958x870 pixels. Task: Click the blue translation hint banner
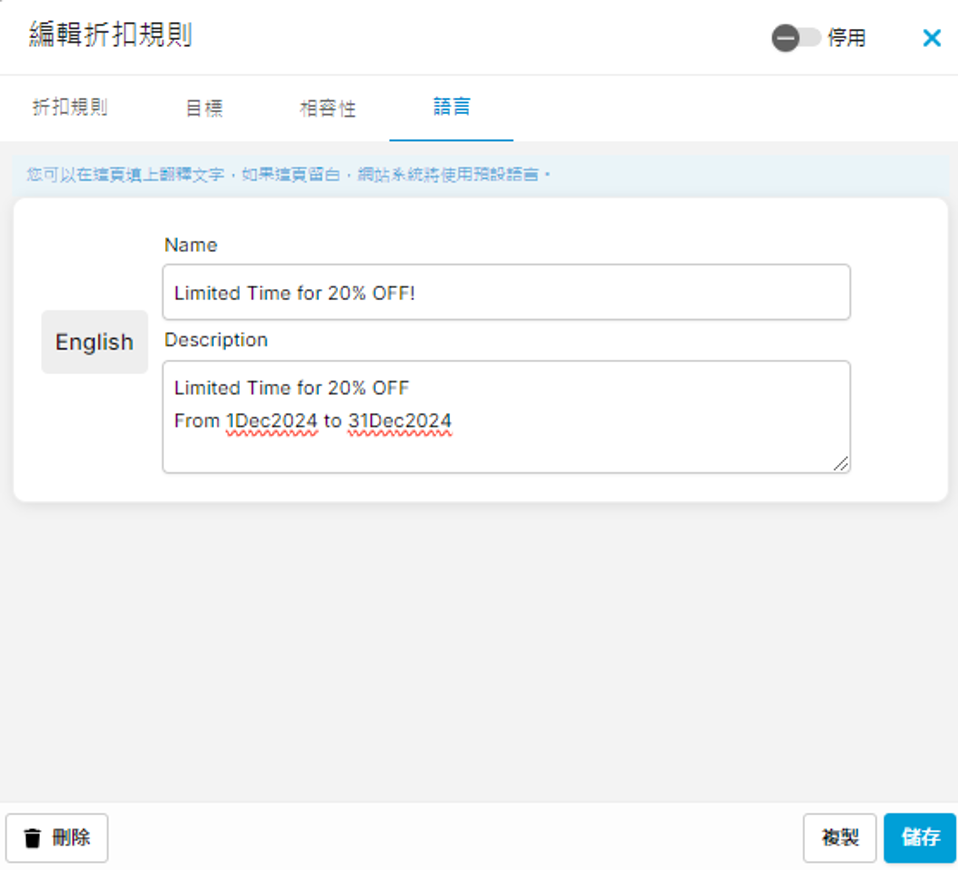pyautogui.click(x=479, y=175)
